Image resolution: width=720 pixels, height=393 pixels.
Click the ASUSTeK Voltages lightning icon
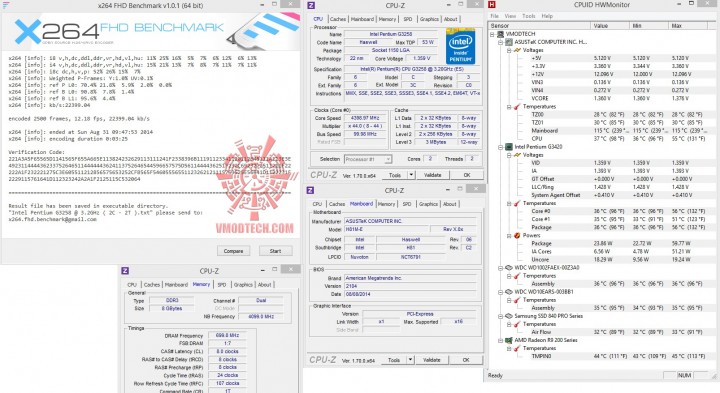click(x=517, y=51)
